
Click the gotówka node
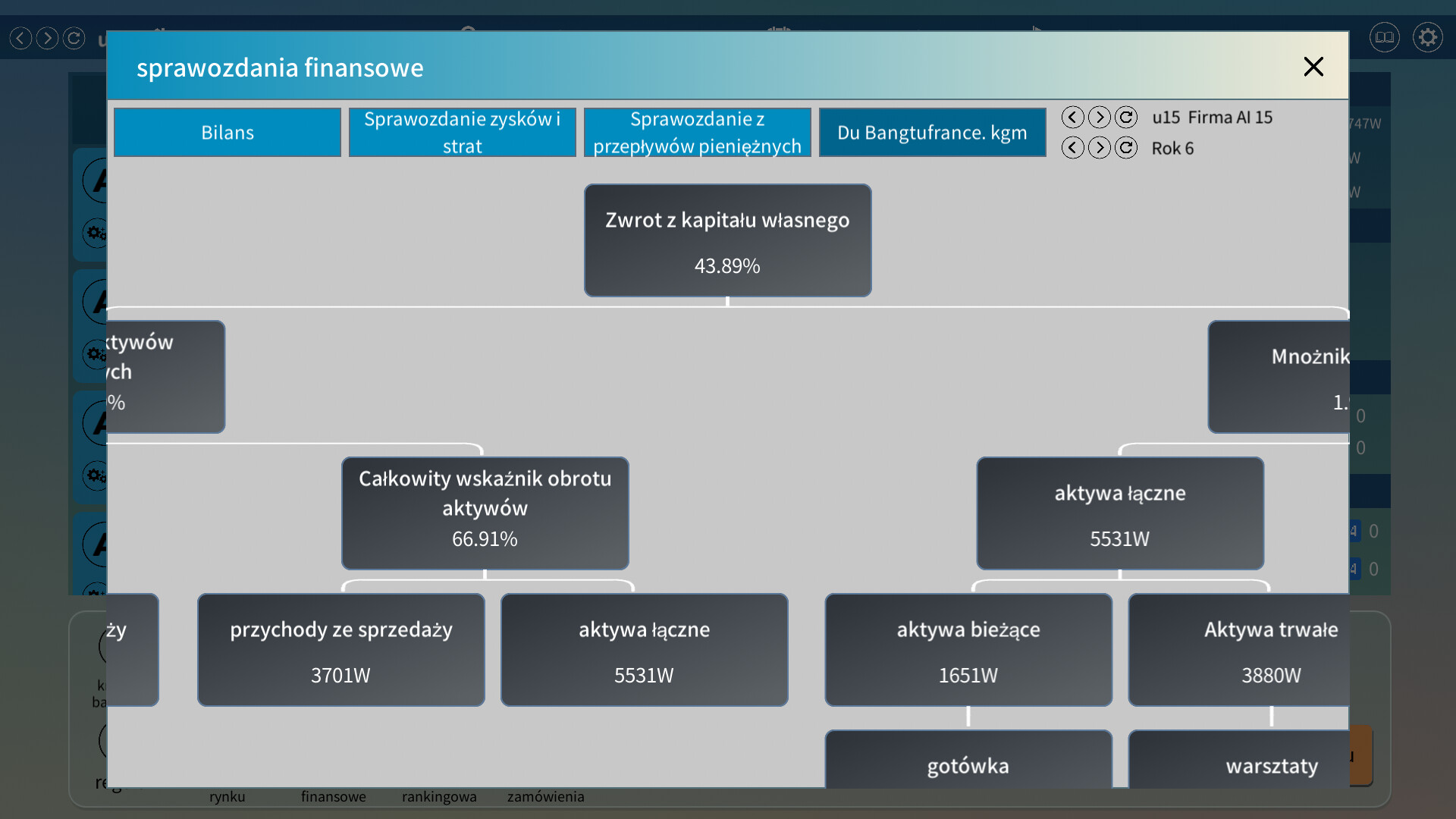(x=968, y=761)
